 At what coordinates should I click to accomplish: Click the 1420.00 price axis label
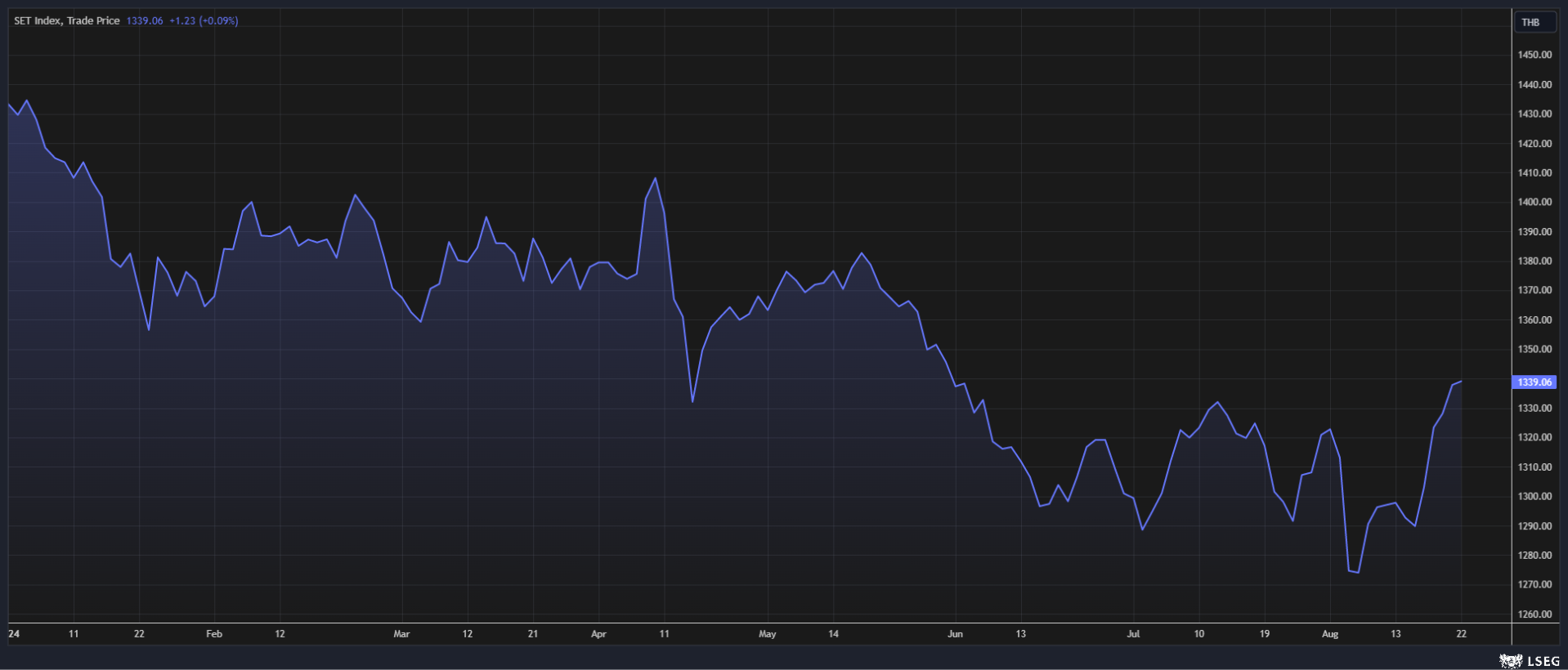click(x=1534, y=143)
